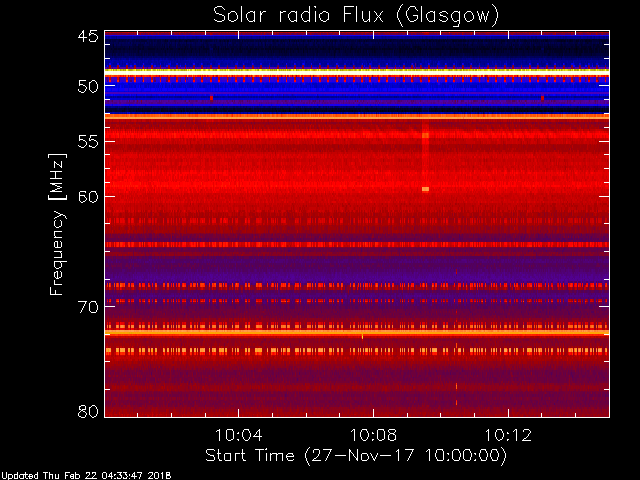Click the 80 frequency tick label
Viewport: 640px width, 480px height.
(x=88, y=411)
